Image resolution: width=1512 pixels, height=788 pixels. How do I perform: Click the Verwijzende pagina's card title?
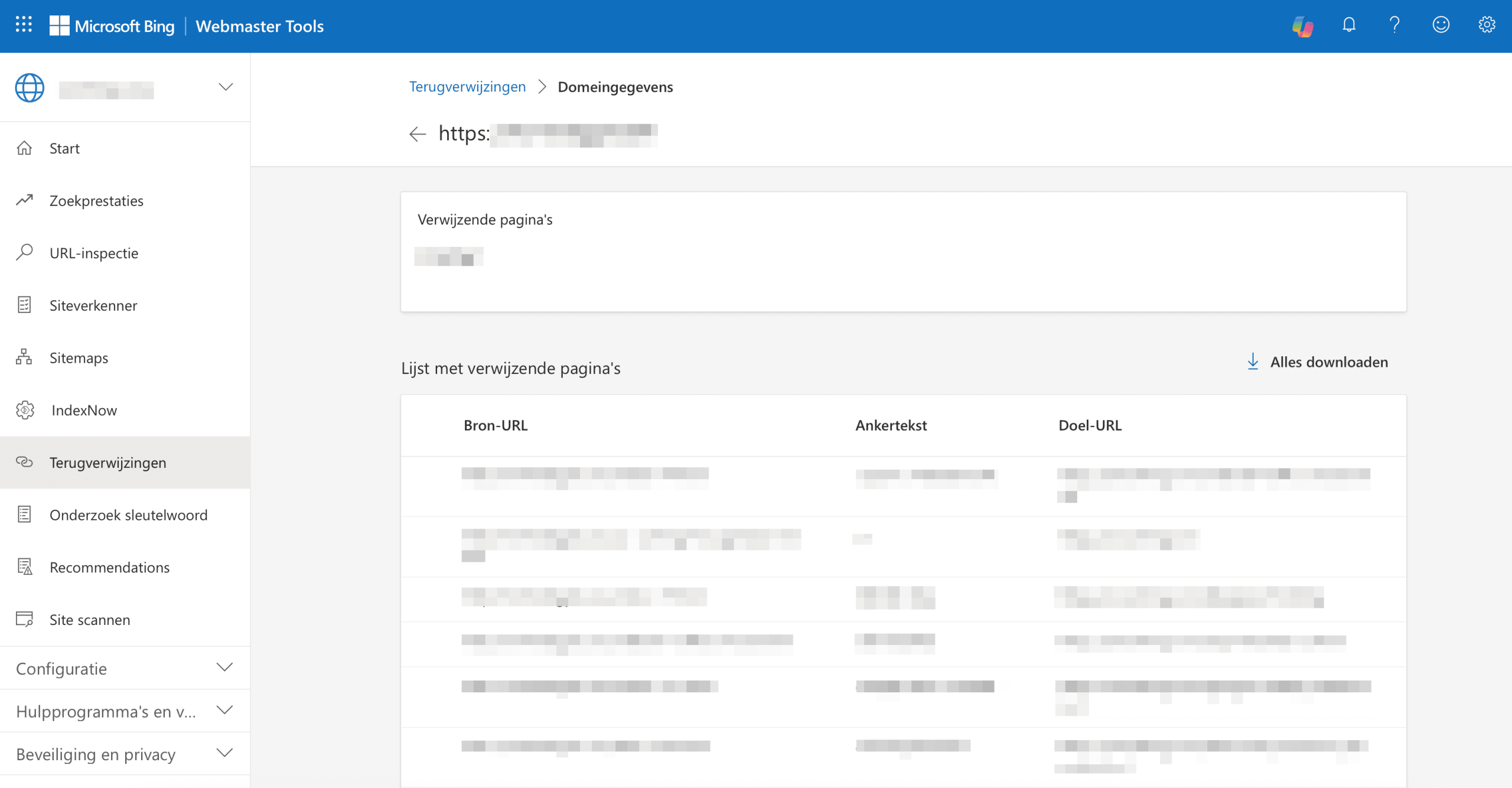point(485,220)
